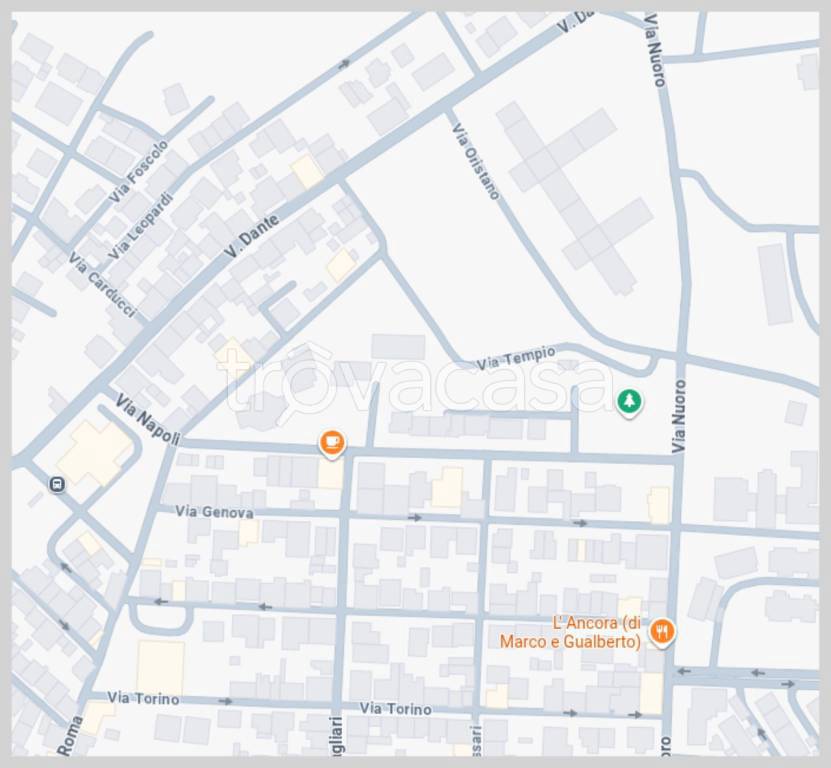This screenshot has height=768, width=831.
Task: Click the full V. Dante road label
Action: (x=251, y=234)
